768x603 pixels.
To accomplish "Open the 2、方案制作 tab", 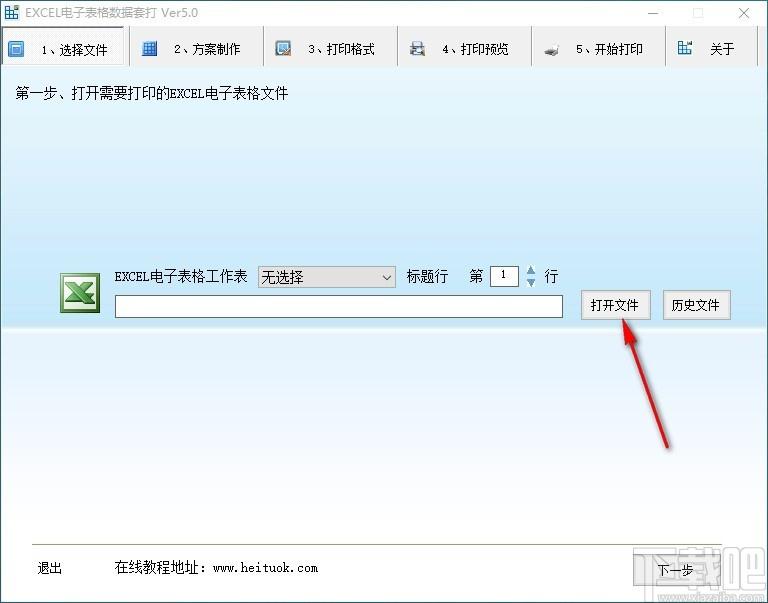I will tap(197, 47).
